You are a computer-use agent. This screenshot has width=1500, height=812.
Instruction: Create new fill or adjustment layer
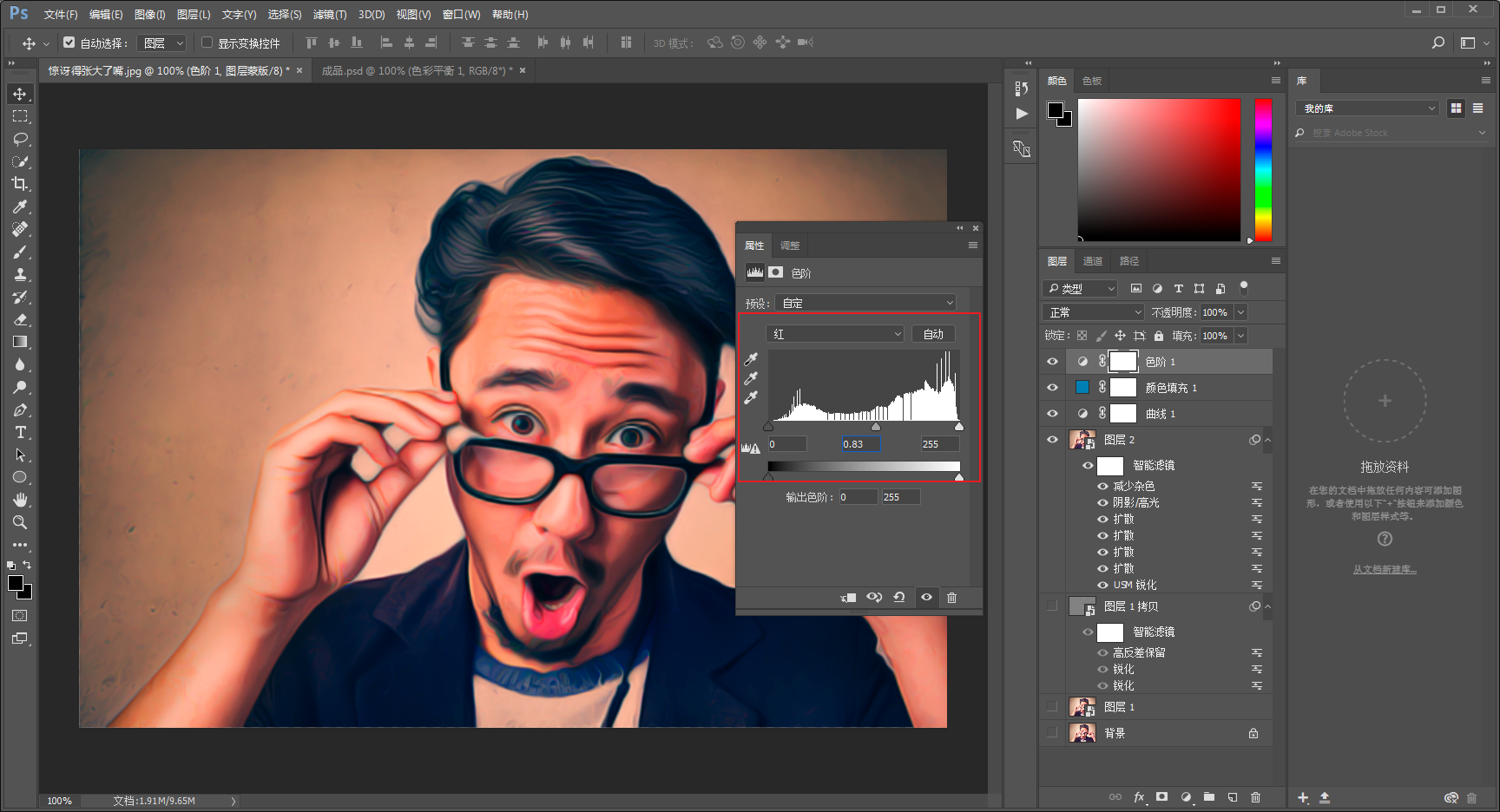(1186, 797)
